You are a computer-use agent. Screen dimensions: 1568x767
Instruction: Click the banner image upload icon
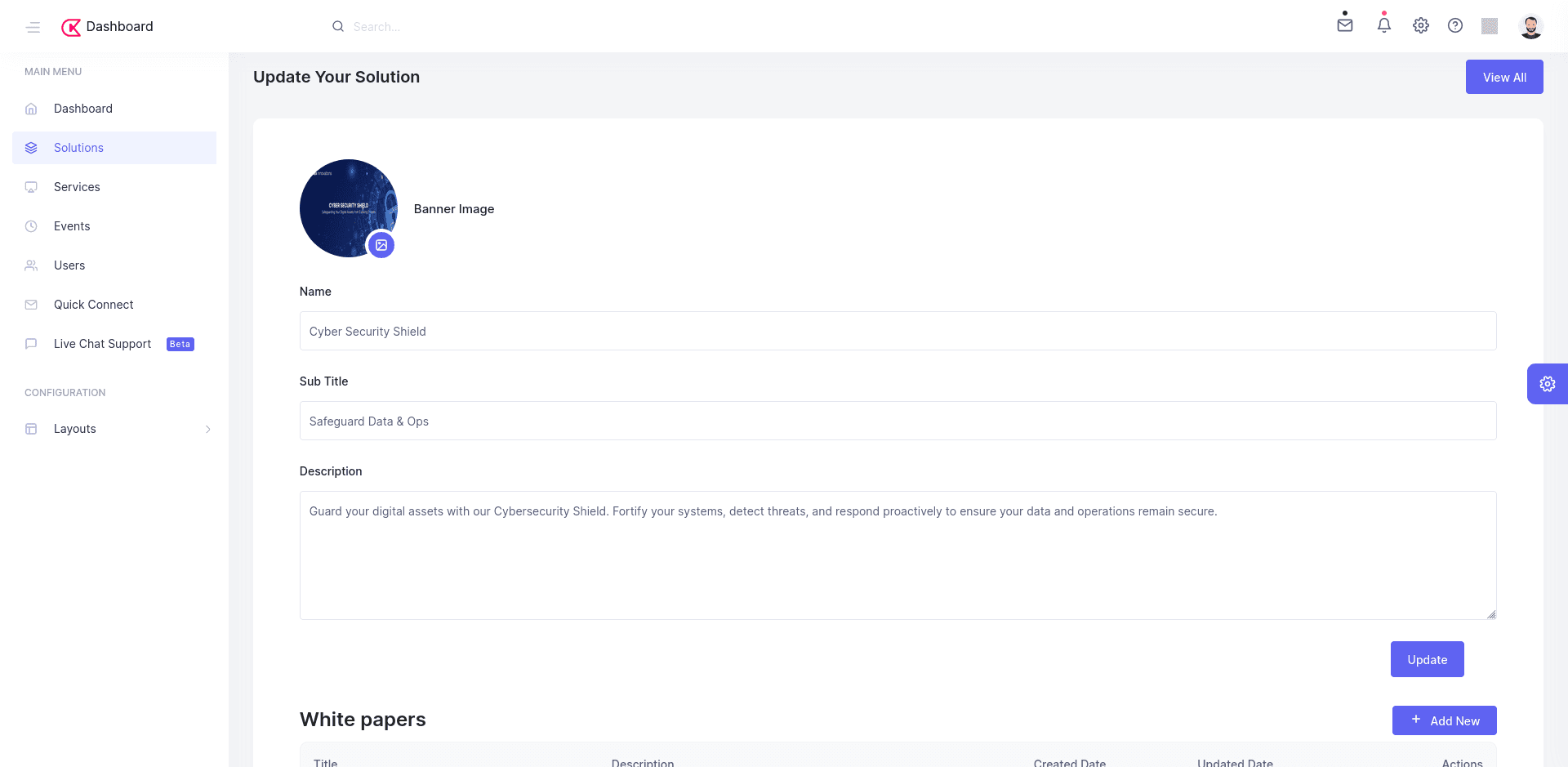point(381,245)
